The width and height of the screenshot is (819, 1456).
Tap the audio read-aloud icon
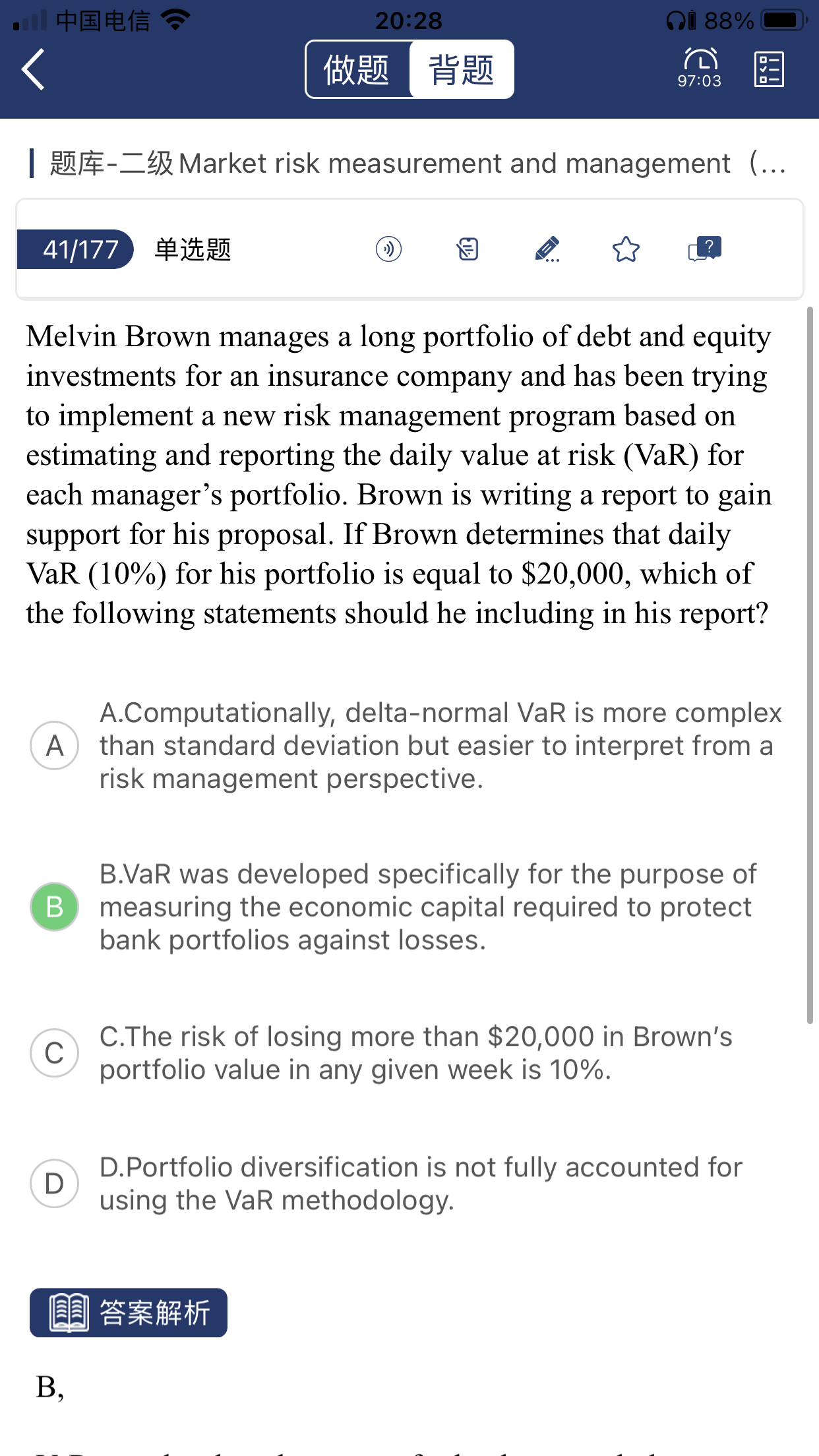click(x=388, y=249)
